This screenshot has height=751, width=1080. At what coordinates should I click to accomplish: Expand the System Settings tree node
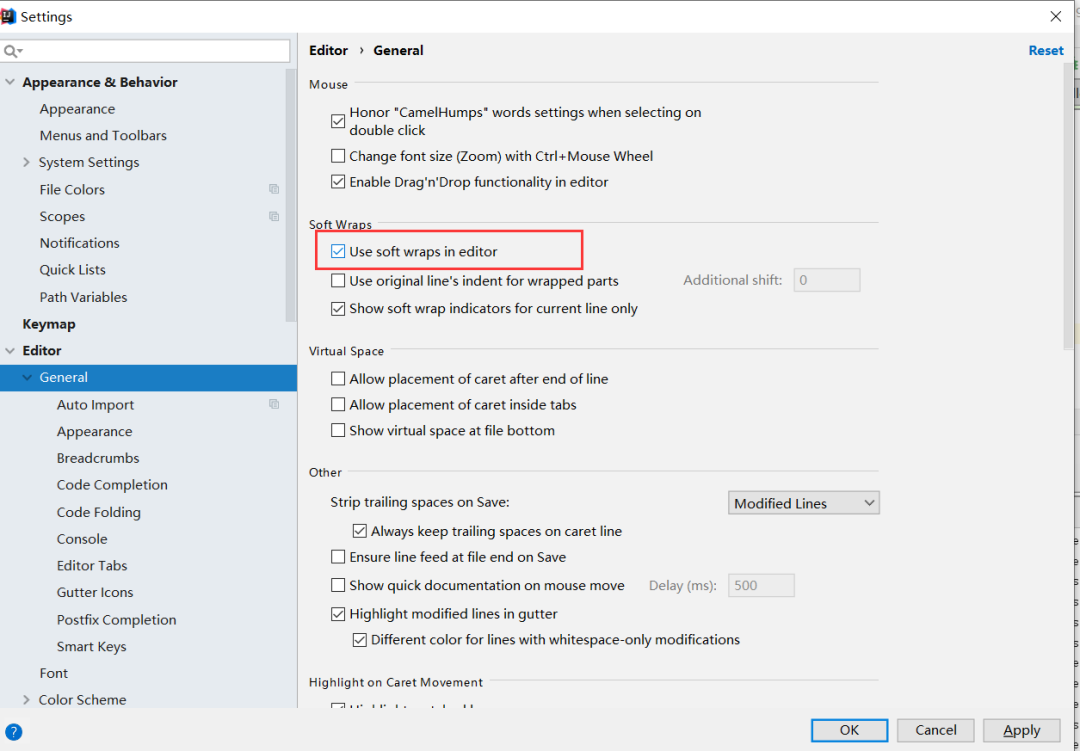26,162
